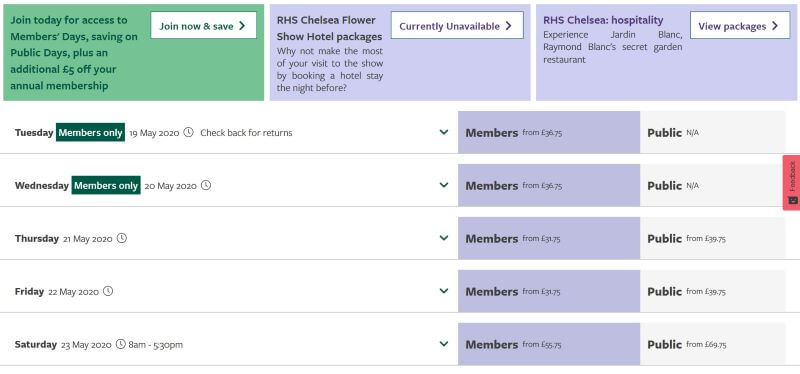
Task: Click the RHS Chelsea Flower Show Hotel packages heading
Action: click(330, 28)
